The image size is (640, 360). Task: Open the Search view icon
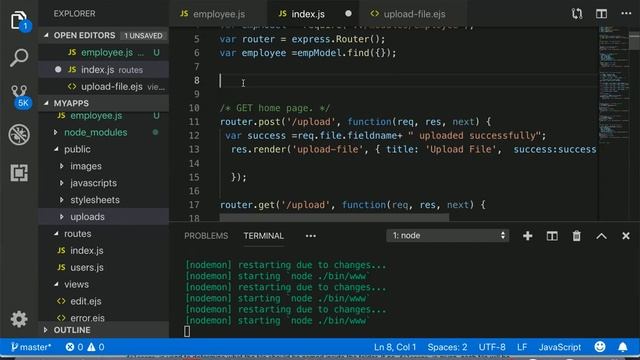point(19,58)
